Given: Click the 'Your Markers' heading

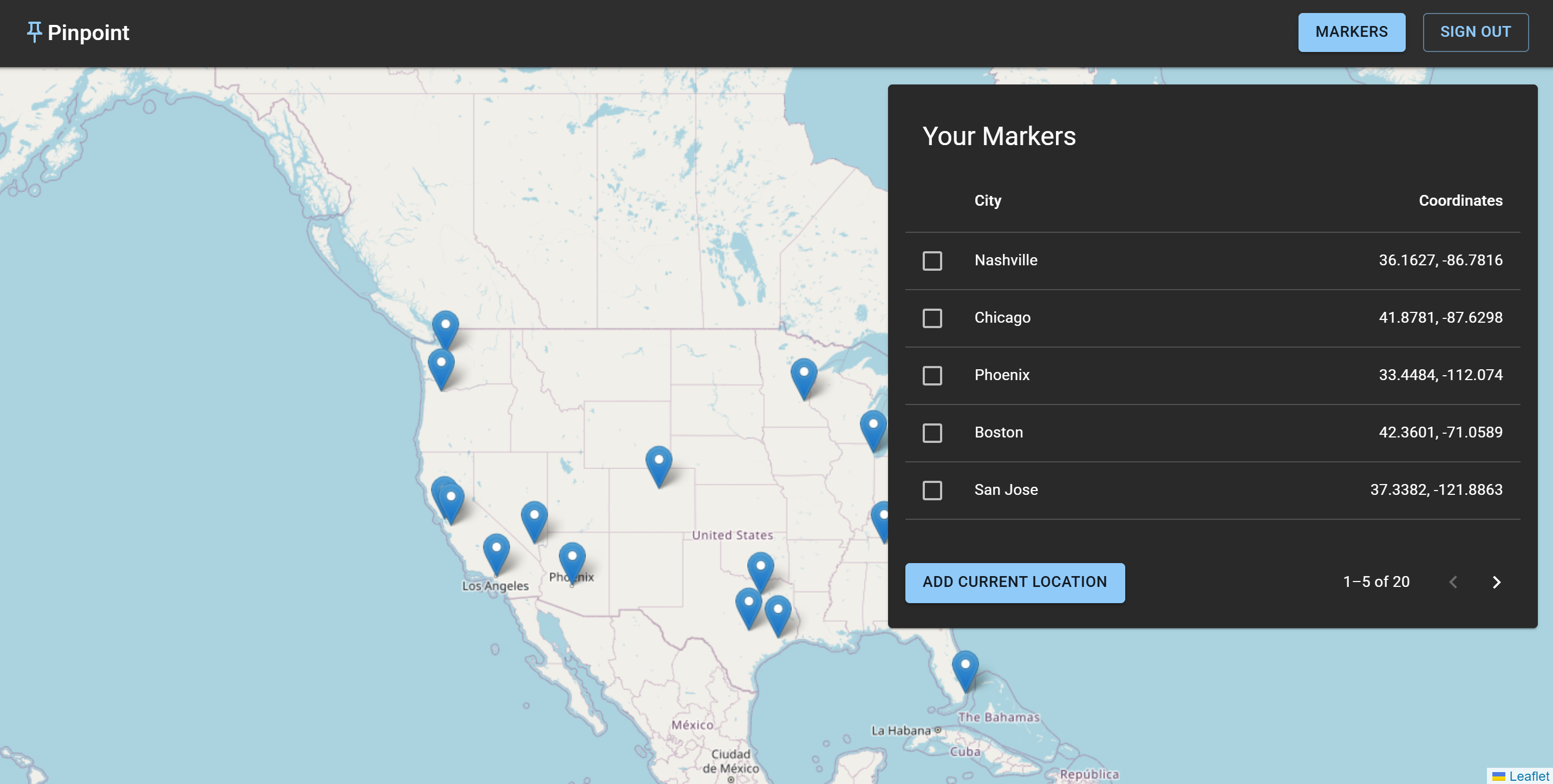Looking at the screenshot, I should [999, 136].
